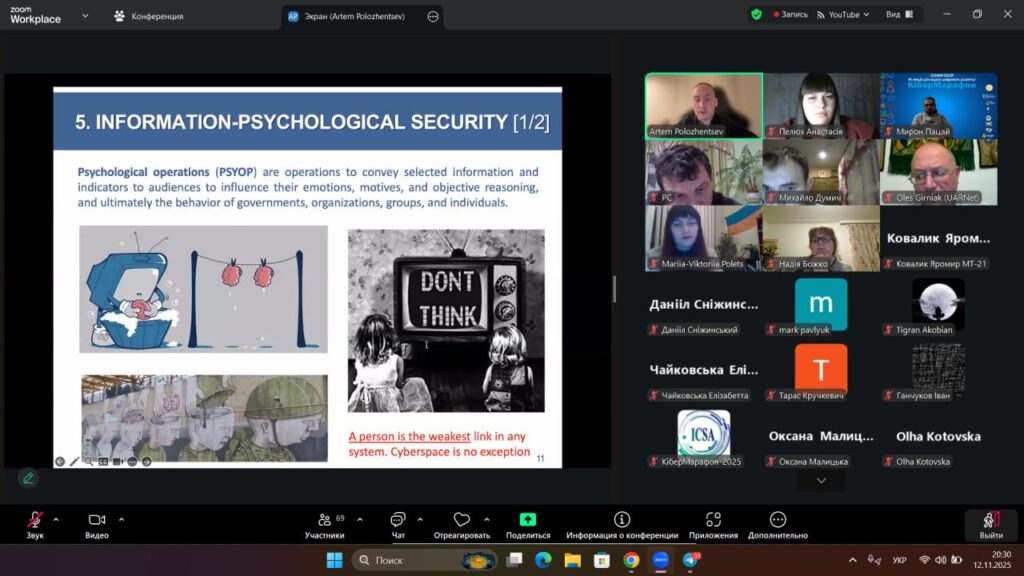
Task: Open the Вид view layout menu
Action: [899, 15]
